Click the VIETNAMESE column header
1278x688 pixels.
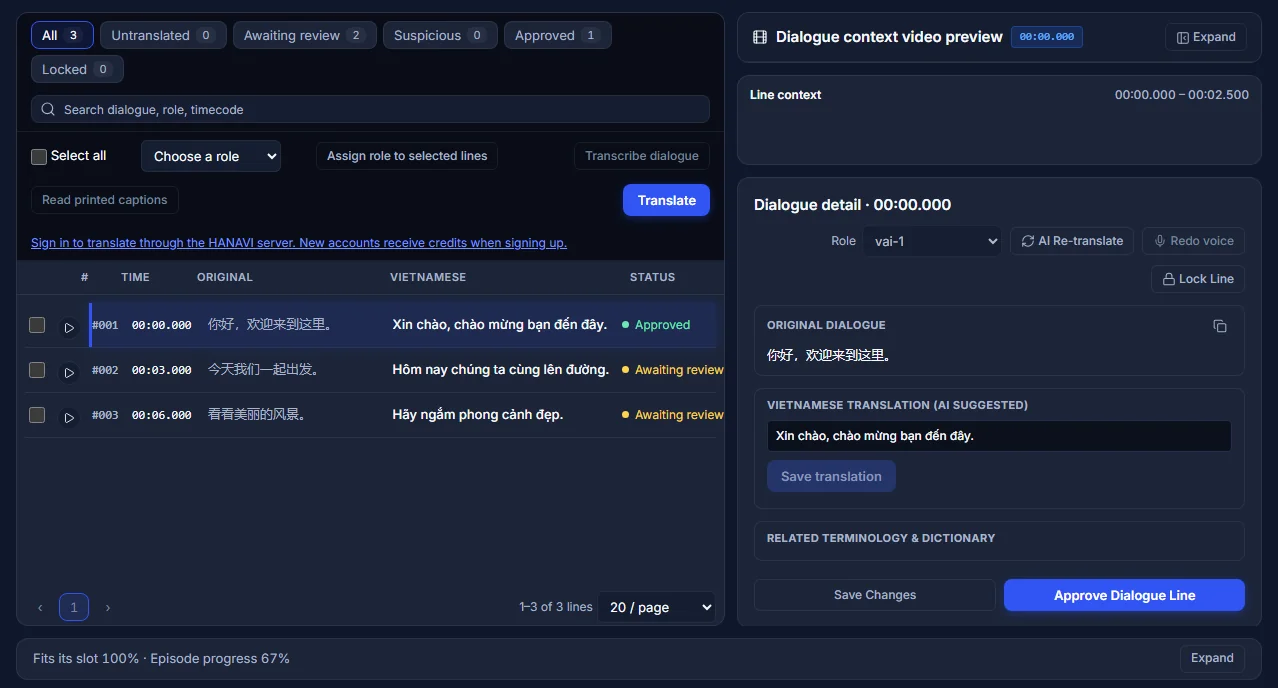click(x=428, y=277)
